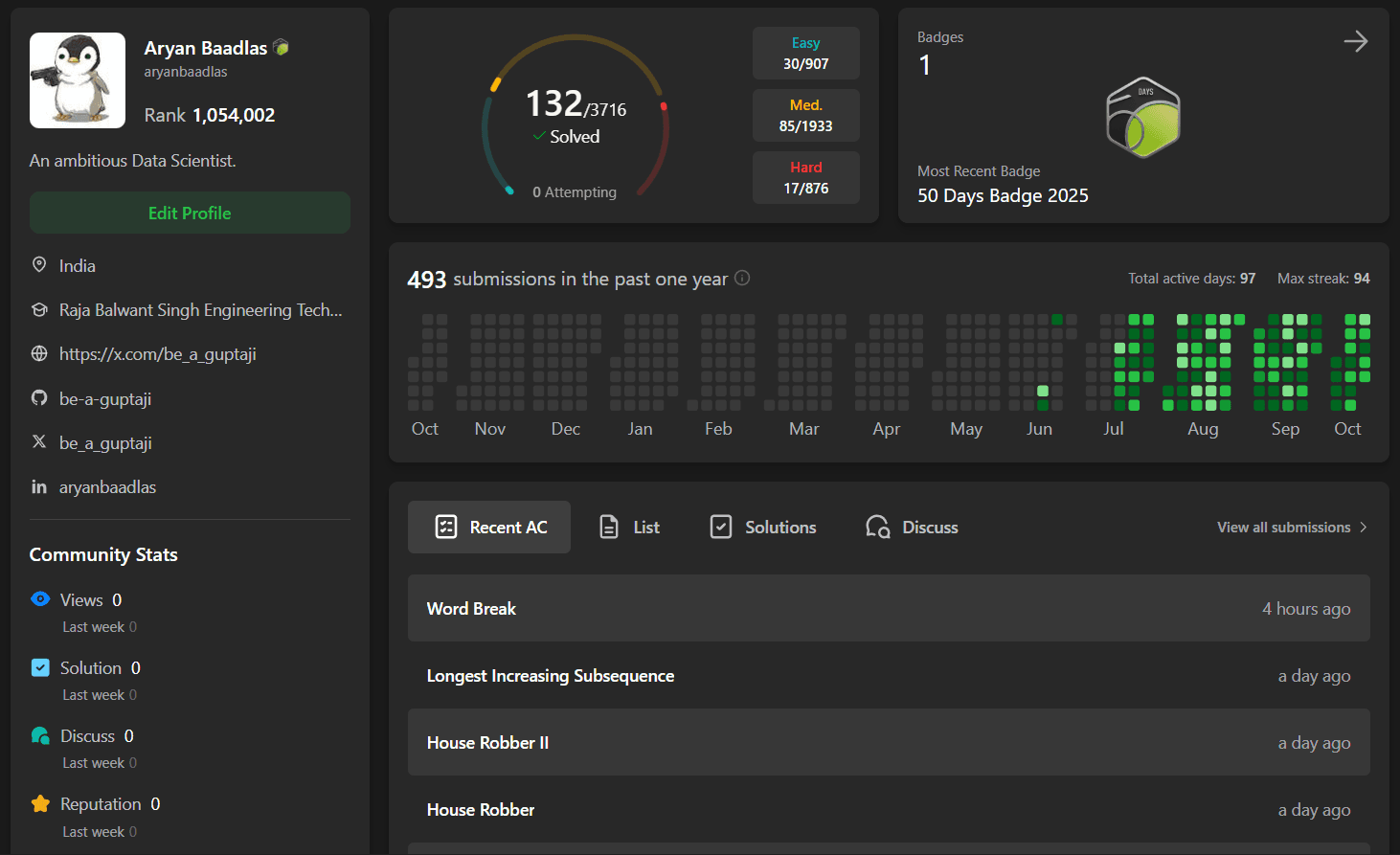
Task: Click the submissions info circle icon
Action: pos(742,279)
